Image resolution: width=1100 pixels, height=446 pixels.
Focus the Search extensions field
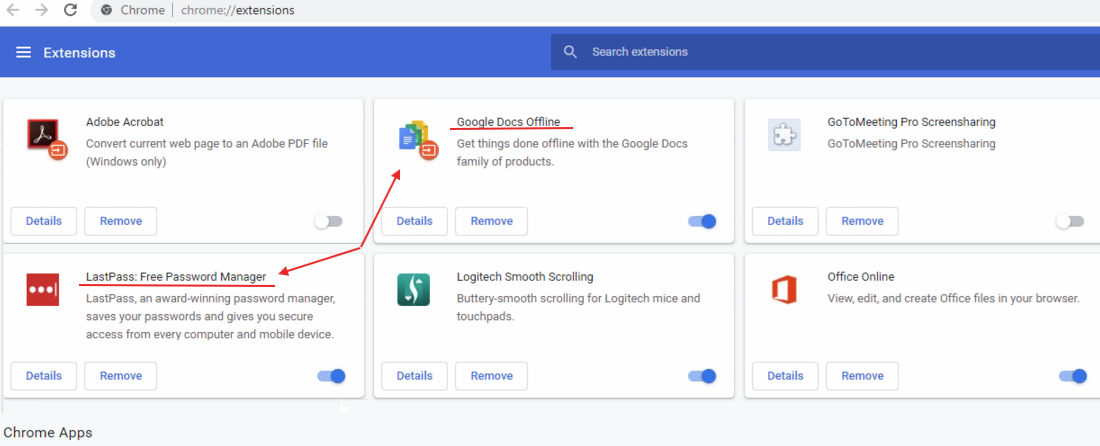[x=825, y=52]
